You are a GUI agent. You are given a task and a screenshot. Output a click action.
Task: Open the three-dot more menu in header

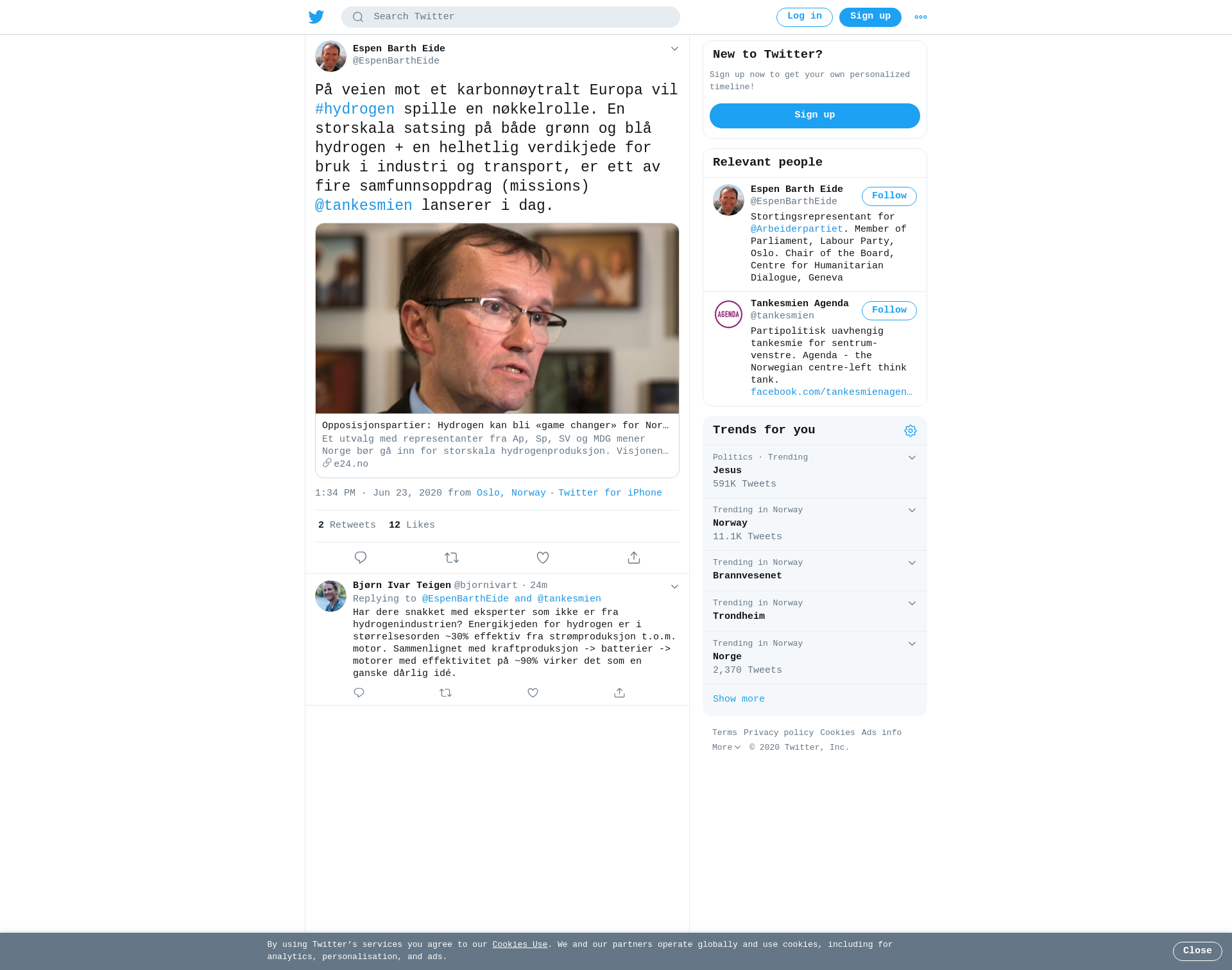[x=921, y=17]
